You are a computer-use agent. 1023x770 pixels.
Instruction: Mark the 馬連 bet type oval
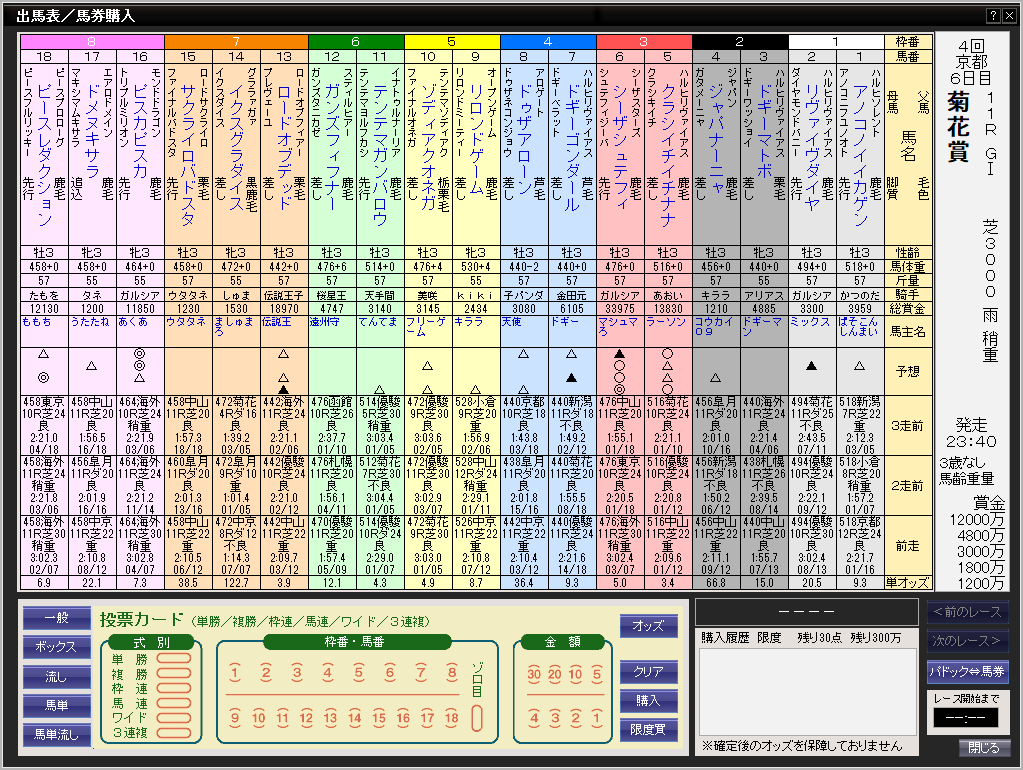point(174,703)
